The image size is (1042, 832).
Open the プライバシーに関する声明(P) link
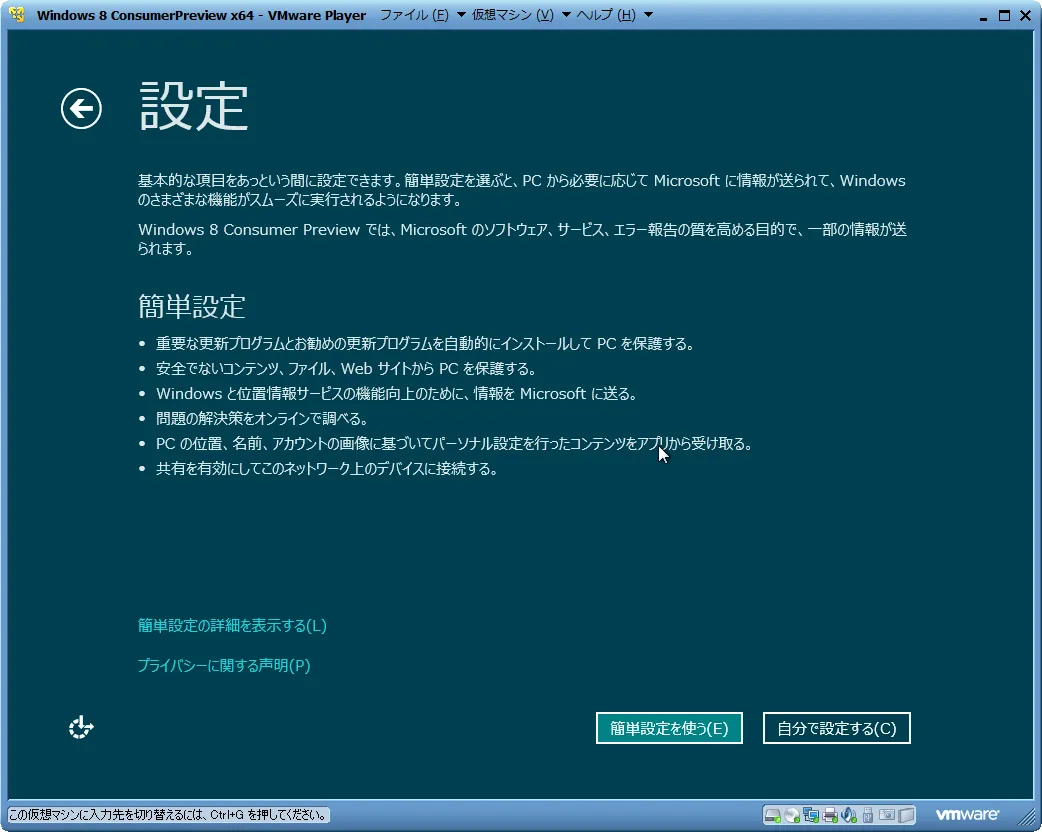pos(224,666)
